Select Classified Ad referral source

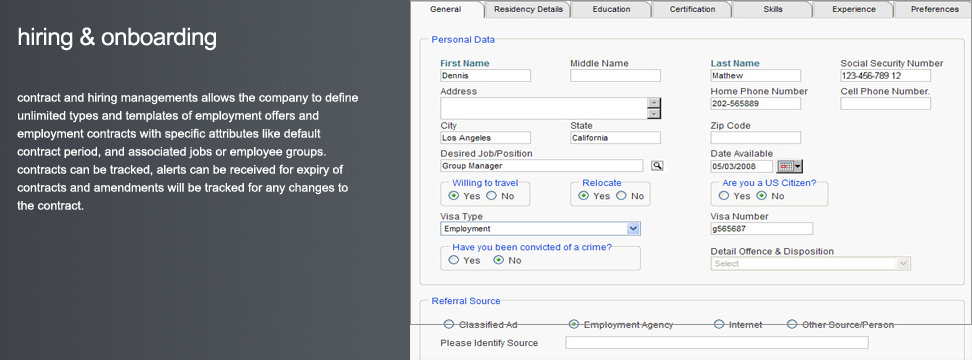pyautogui.click(x=449, y=324)
